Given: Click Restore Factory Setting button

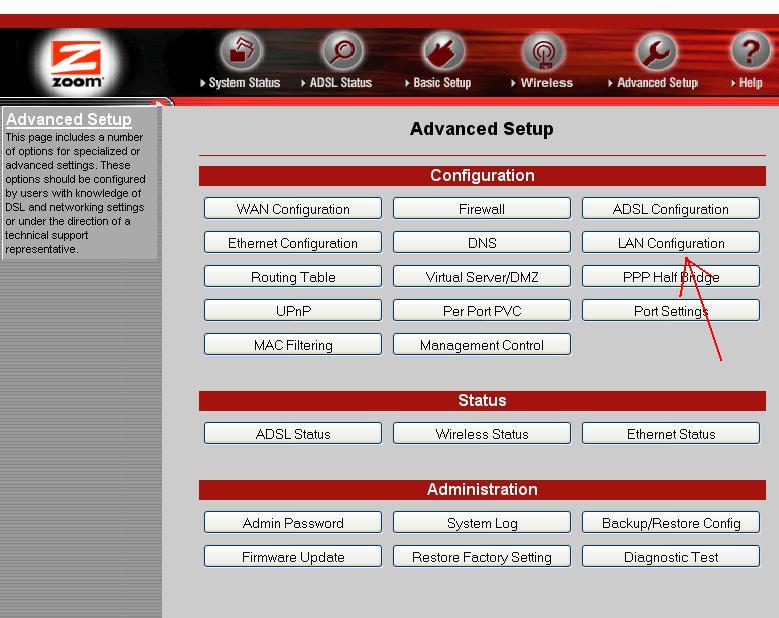Looking at the screenshot, I should [482, 557].
